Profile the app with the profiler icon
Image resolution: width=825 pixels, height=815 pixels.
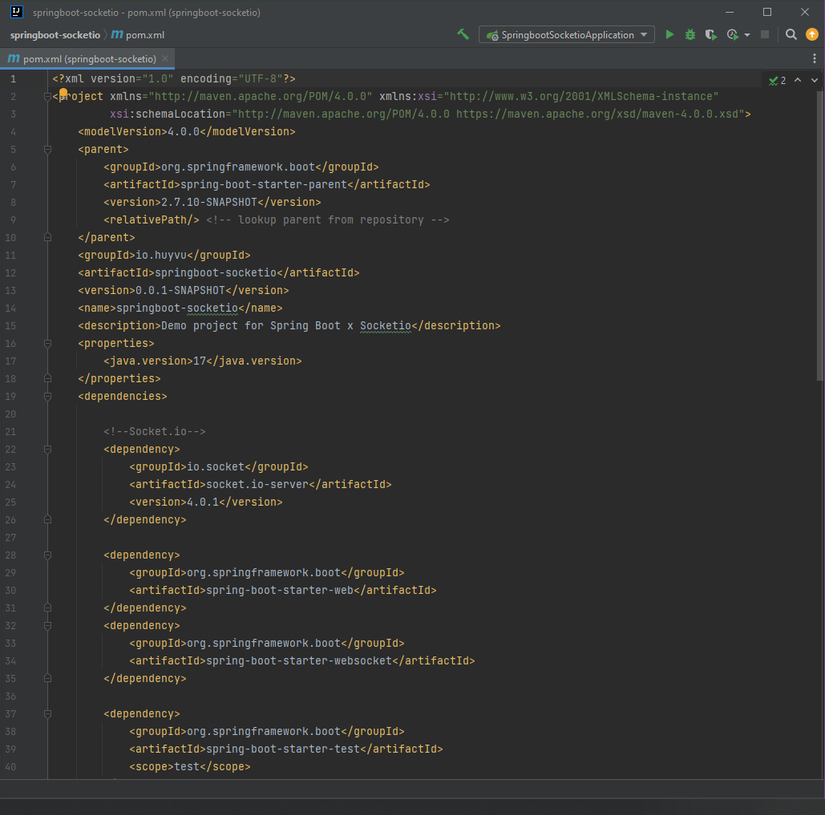point(731,33)
